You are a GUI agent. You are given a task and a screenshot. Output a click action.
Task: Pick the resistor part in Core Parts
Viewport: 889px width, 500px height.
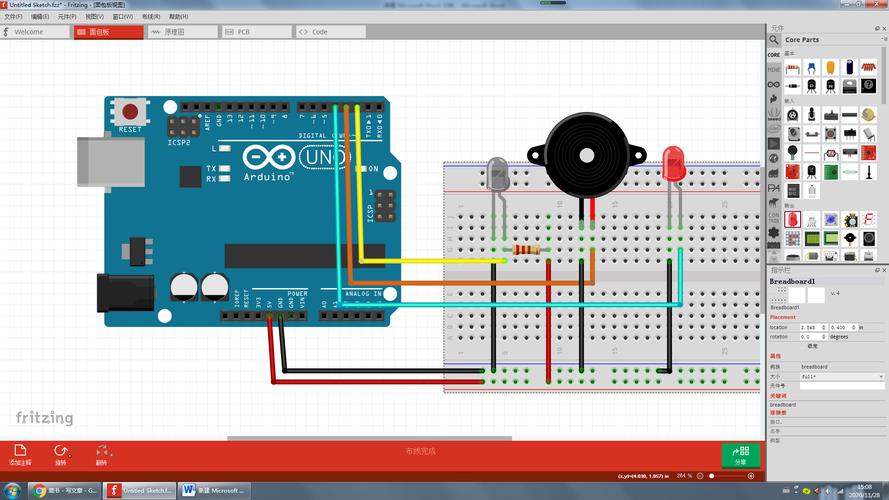point(792,69)
